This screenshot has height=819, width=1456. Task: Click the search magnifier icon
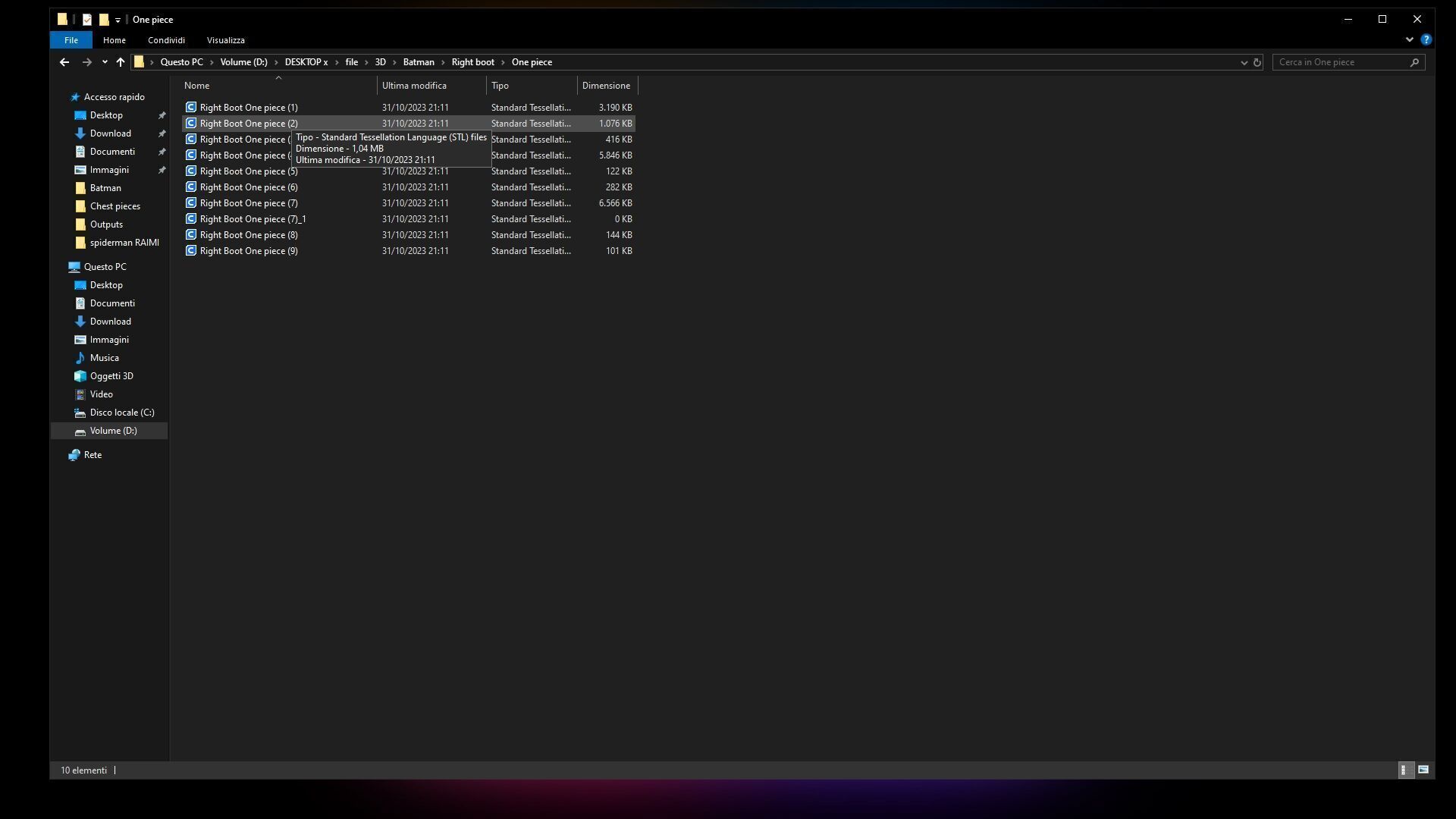1414,62
